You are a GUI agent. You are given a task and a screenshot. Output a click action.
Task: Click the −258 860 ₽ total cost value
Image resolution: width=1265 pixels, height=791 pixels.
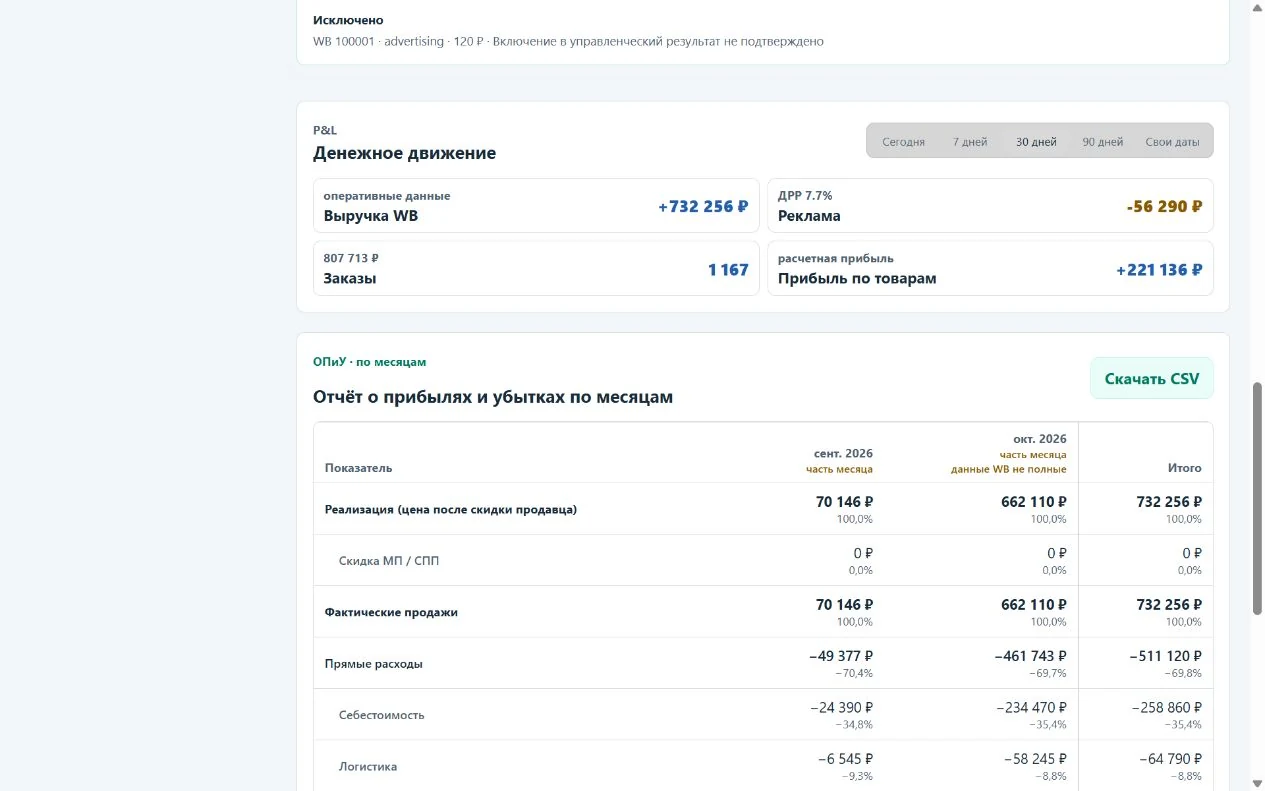click(1167, 707)
